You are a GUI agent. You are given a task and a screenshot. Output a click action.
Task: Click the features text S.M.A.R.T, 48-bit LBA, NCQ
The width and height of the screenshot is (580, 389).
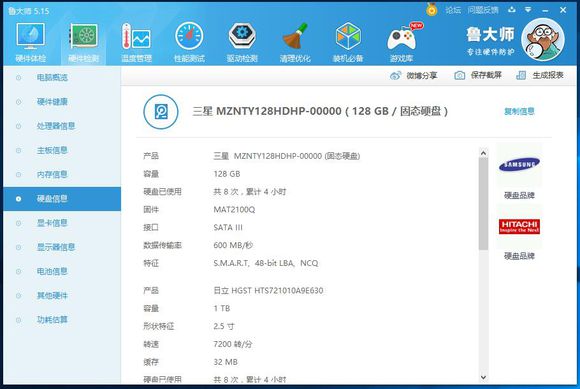click(266, 263)
